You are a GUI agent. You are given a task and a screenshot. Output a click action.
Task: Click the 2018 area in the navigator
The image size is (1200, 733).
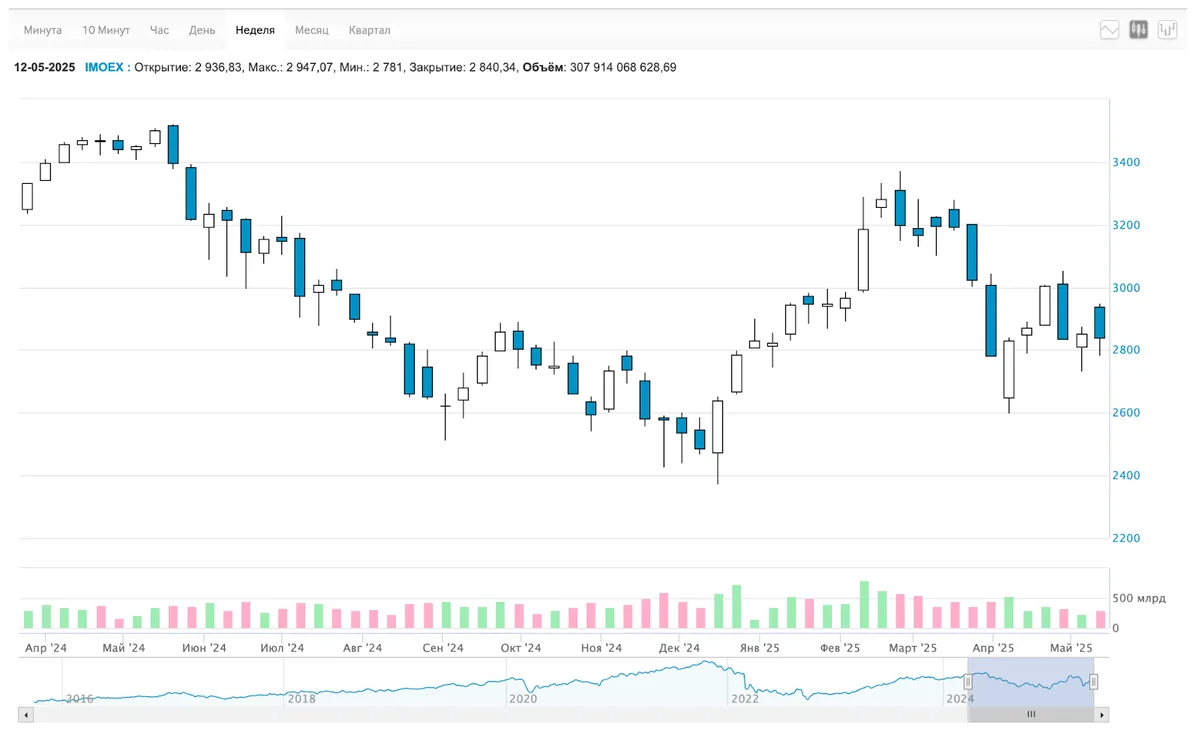(302, 699)
